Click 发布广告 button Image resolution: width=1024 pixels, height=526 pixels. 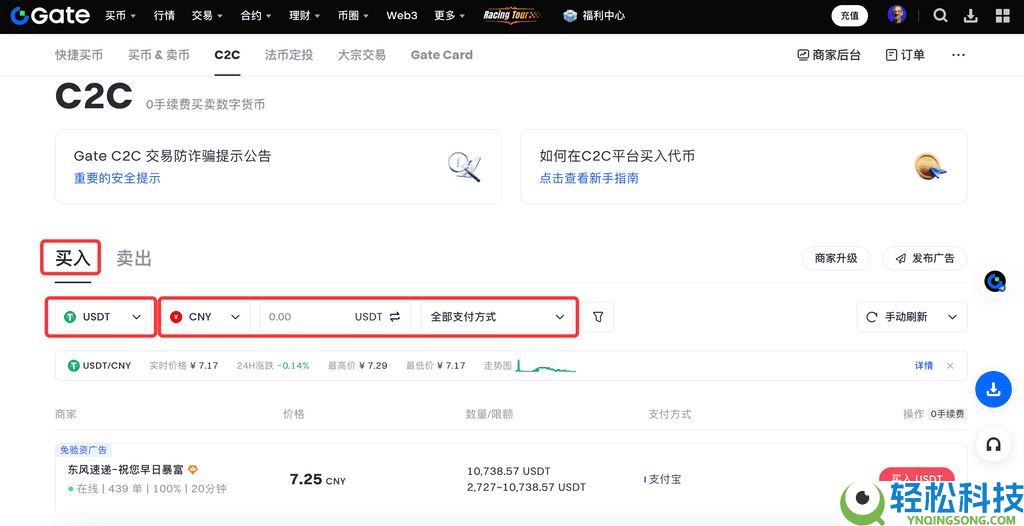(925, 258)
